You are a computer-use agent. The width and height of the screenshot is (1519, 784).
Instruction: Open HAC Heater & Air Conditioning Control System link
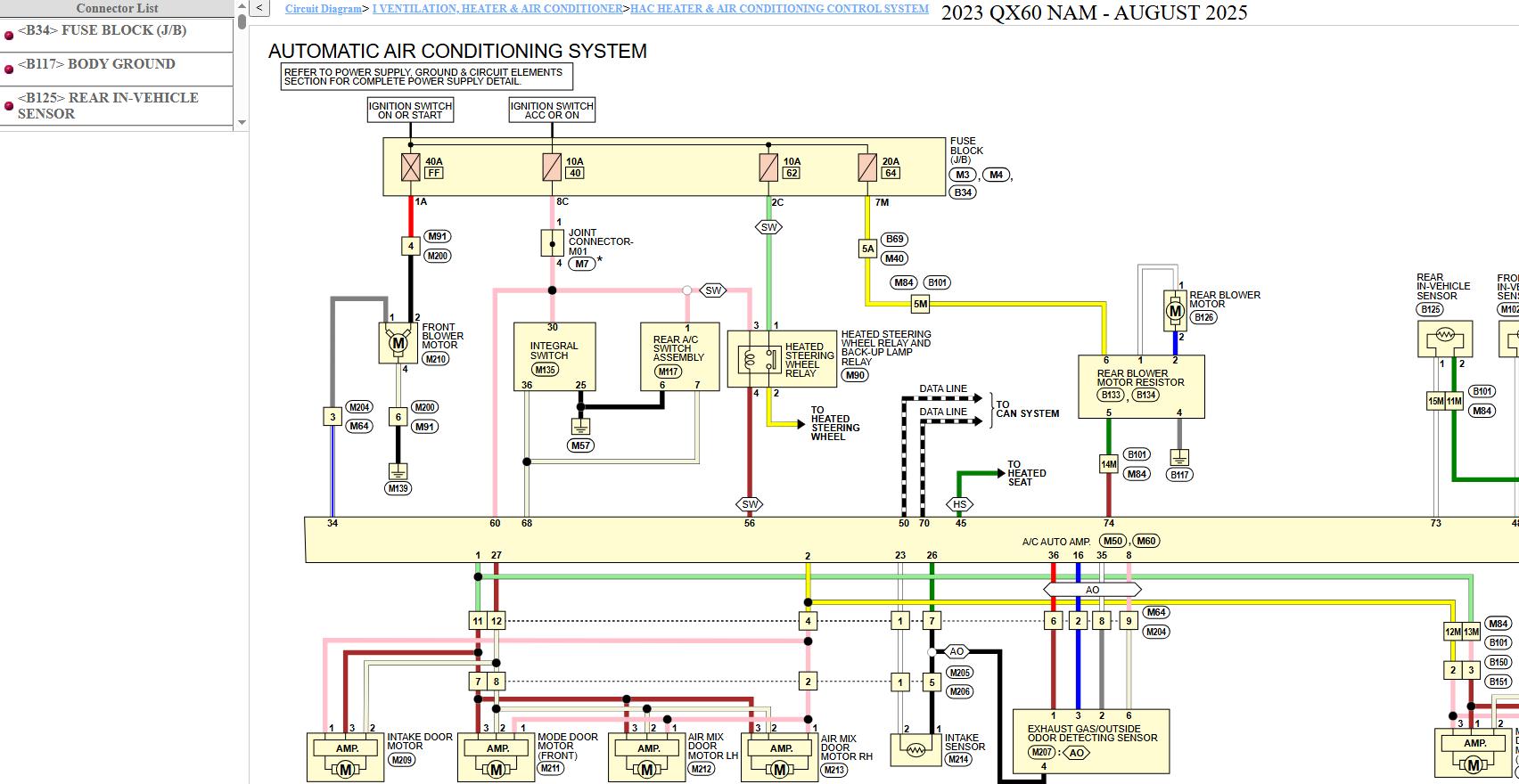point(779,9)
